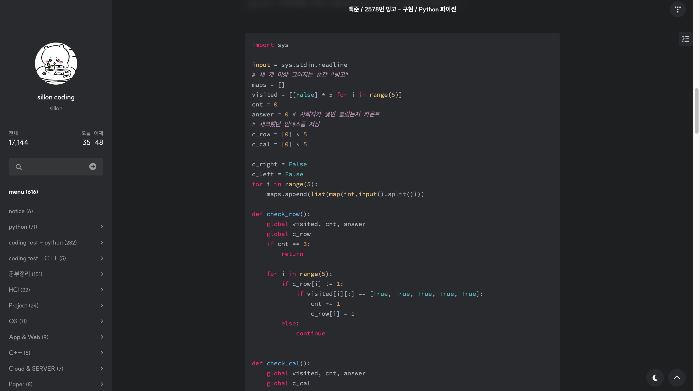The image size is (700, 391).
Task: Click the 'def check_row():' code line
Action: pyautogui.click(x=281, y=214)
